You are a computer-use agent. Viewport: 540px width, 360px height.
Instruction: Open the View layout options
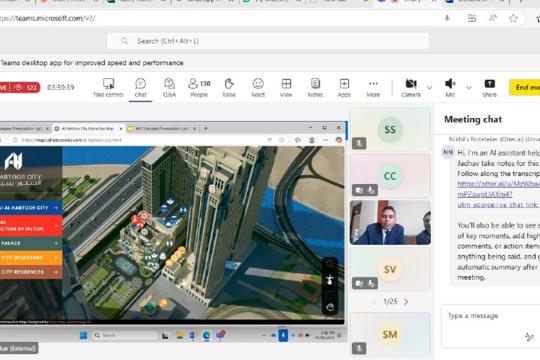pos(286,88)
